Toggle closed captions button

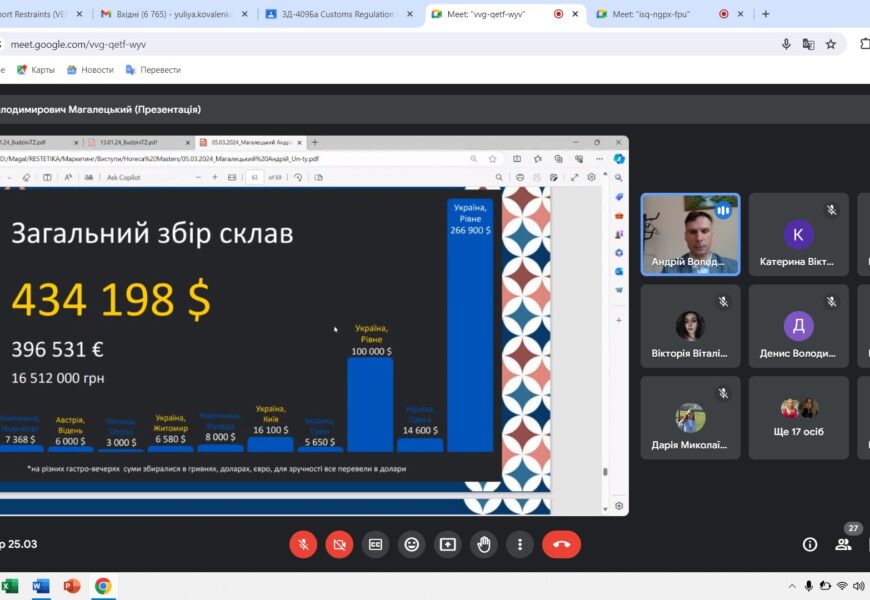click(x=375, y=544)
